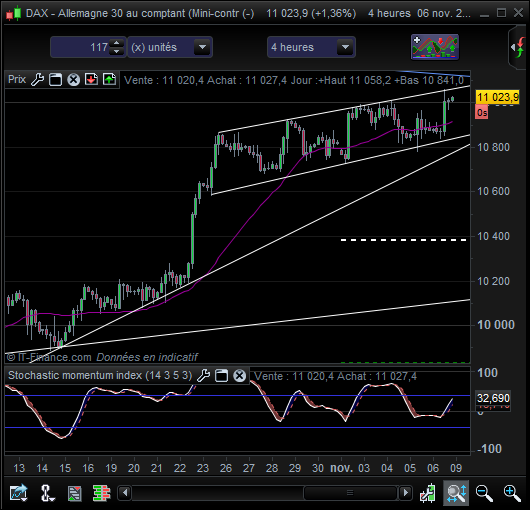Click the Stochastic momentum index title
Image resolution: width=530 pixels, height=510 pixels.
tap(100, 375)
